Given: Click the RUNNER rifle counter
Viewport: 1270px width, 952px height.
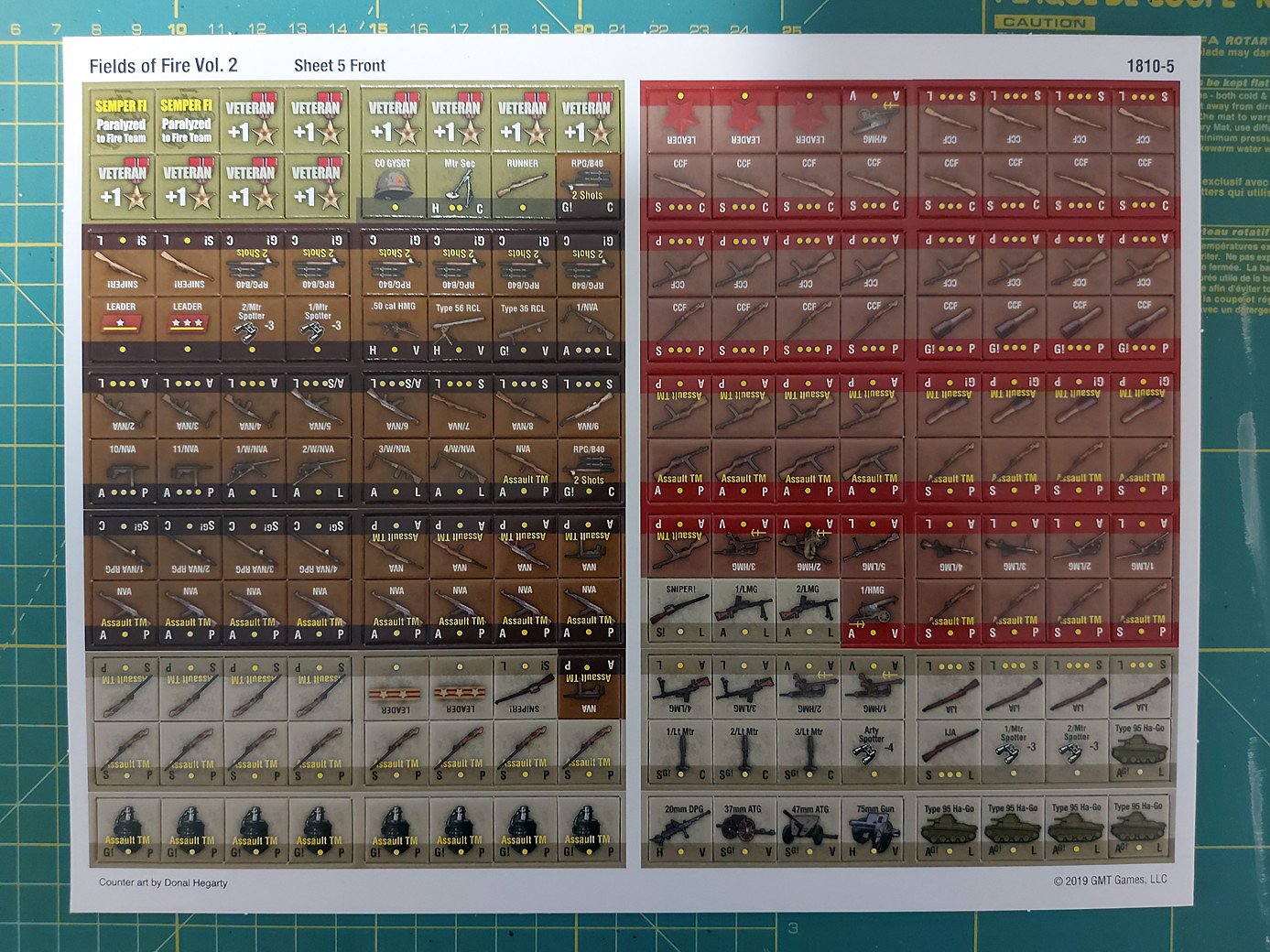Looking at the screenshot, I should tap(523, 187).
